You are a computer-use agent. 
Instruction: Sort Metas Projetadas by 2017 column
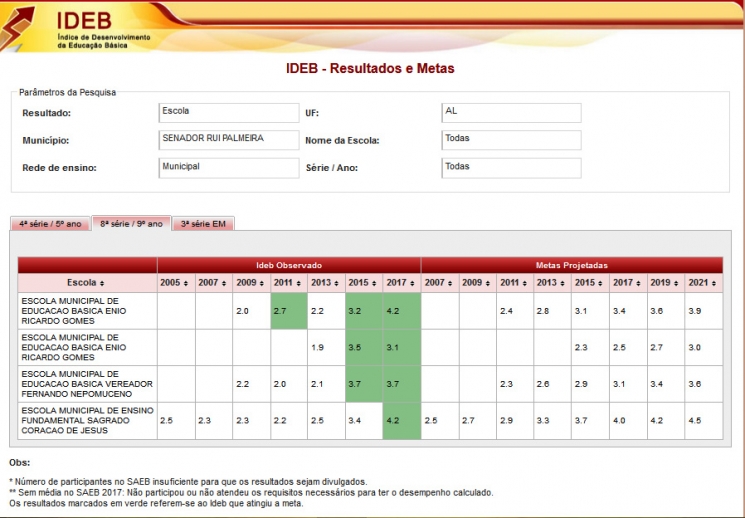[628, 283]
